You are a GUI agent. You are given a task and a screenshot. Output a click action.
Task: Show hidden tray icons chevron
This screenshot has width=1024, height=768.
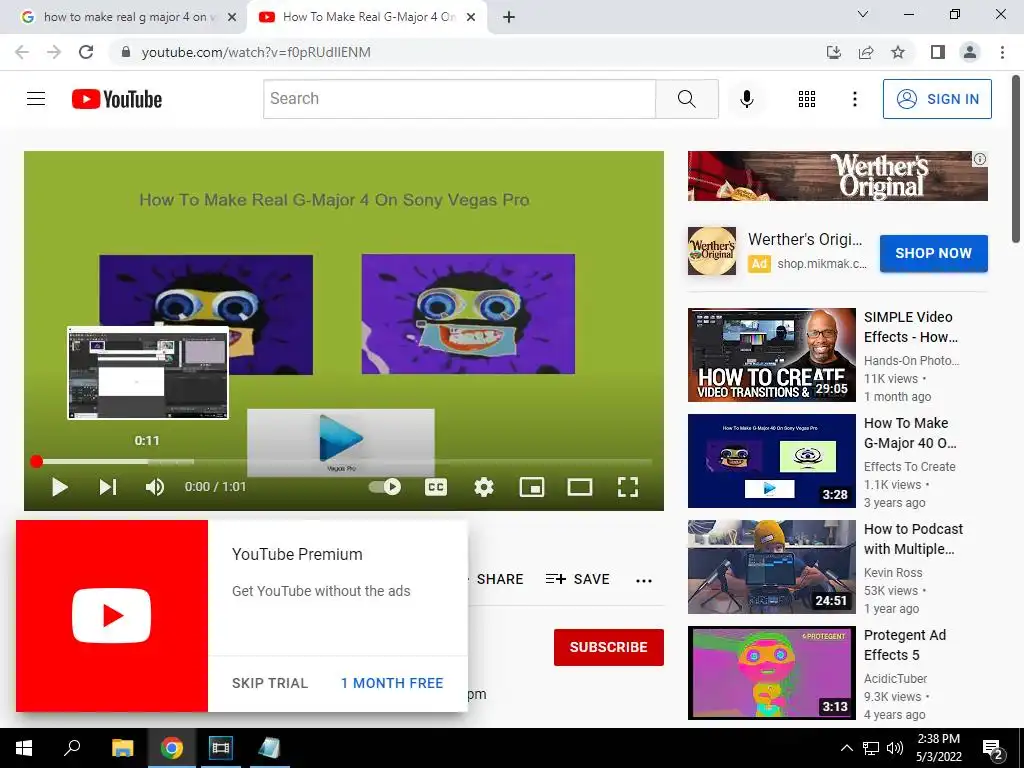[x=846, y=748]
